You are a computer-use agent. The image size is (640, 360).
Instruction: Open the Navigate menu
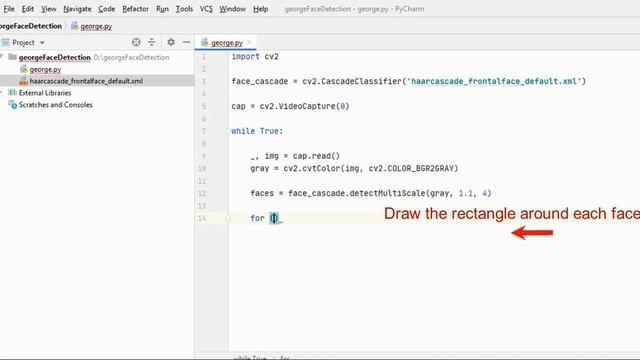(x=77, y=9)
